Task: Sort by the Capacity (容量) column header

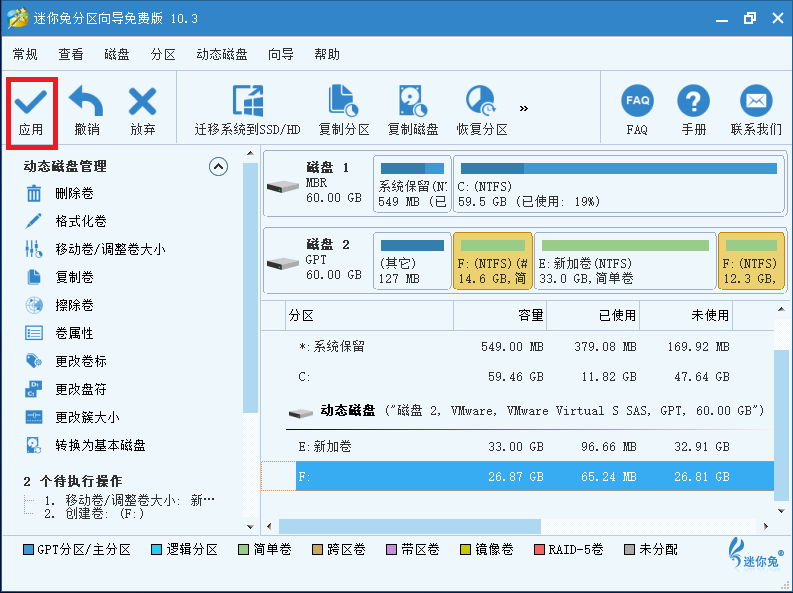Action: pos(500,315)
